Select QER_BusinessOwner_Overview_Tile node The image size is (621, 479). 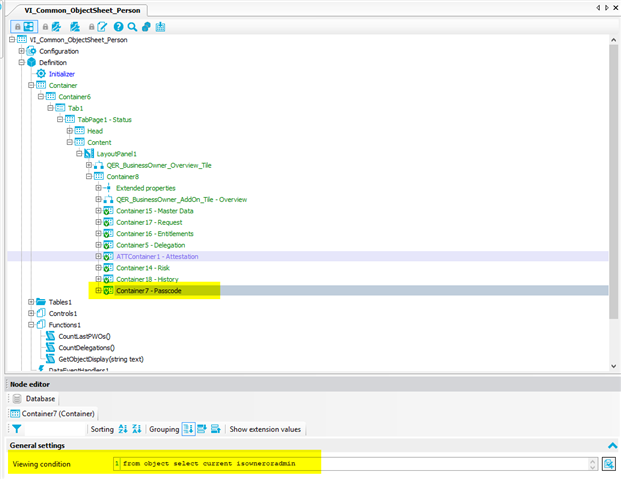(x=159, y=165)
